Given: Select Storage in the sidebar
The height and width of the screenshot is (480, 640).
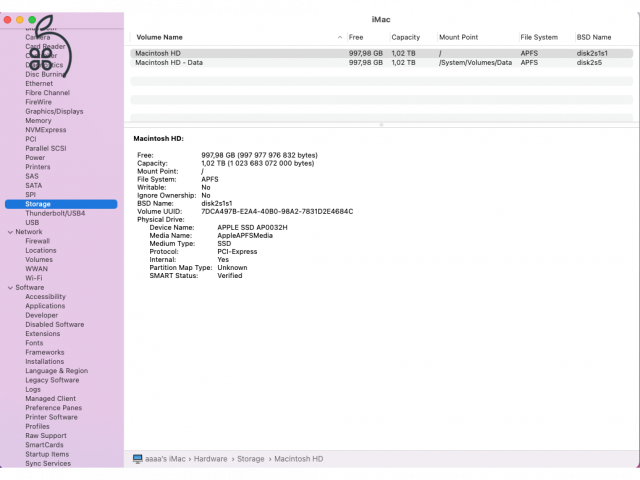Looking at the screenshot, I should point(61,204).
